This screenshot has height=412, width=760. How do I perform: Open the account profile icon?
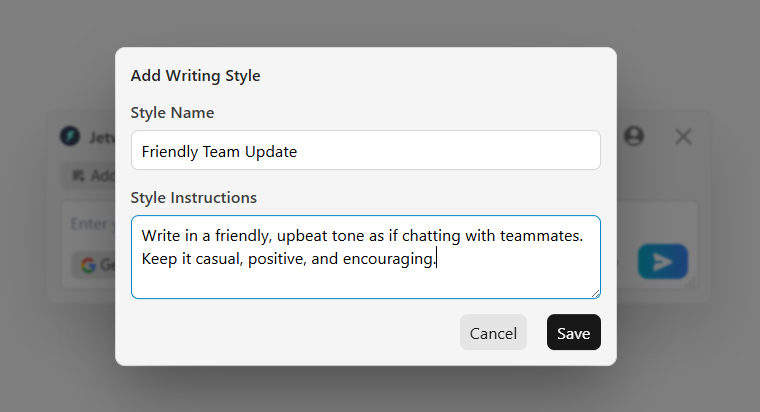(634, 136)
